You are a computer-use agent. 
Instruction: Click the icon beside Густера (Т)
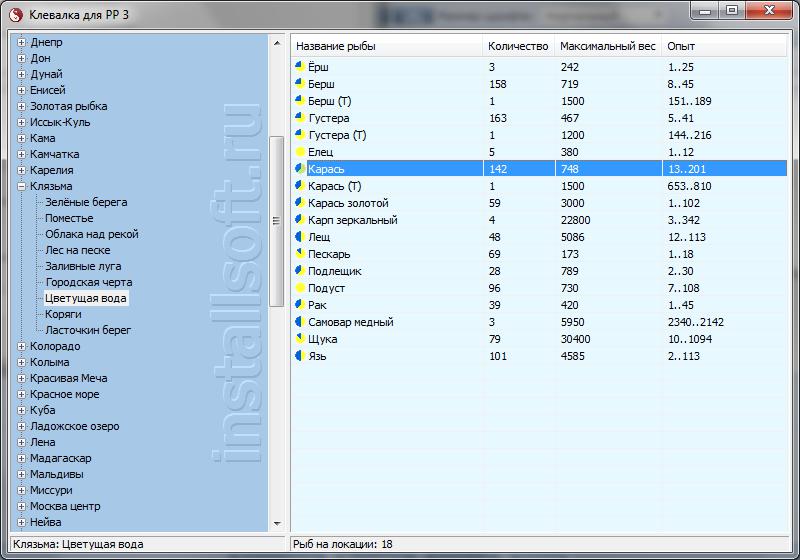click(299, 135)
